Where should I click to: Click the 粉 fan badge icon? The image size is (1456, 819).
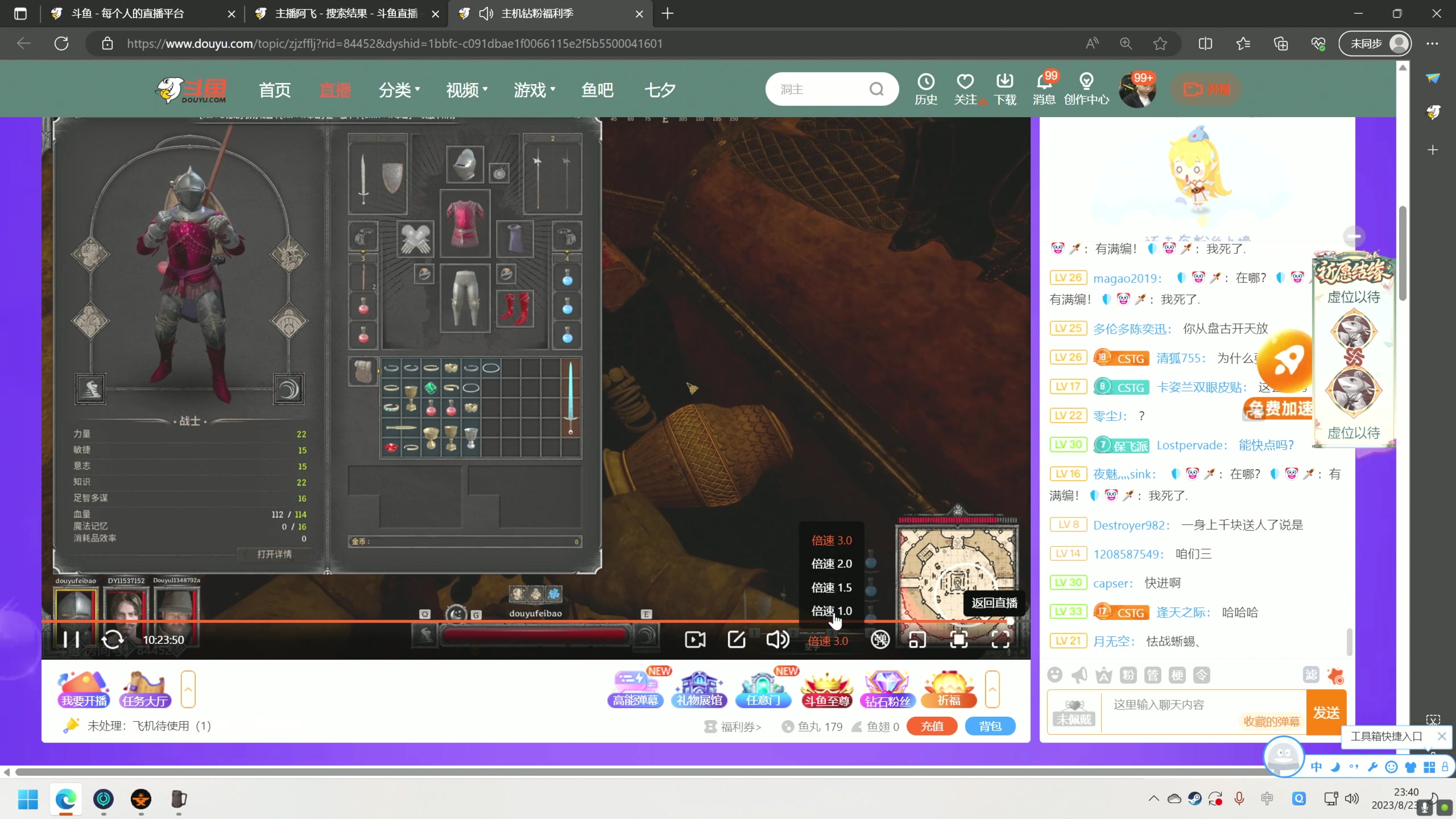[x=1128, y=675]
